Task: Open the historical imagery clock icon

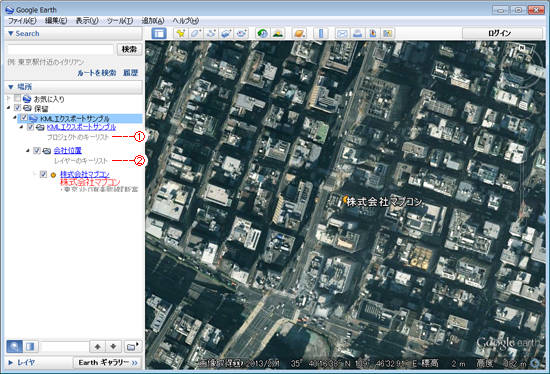Action: click(262, 33)
